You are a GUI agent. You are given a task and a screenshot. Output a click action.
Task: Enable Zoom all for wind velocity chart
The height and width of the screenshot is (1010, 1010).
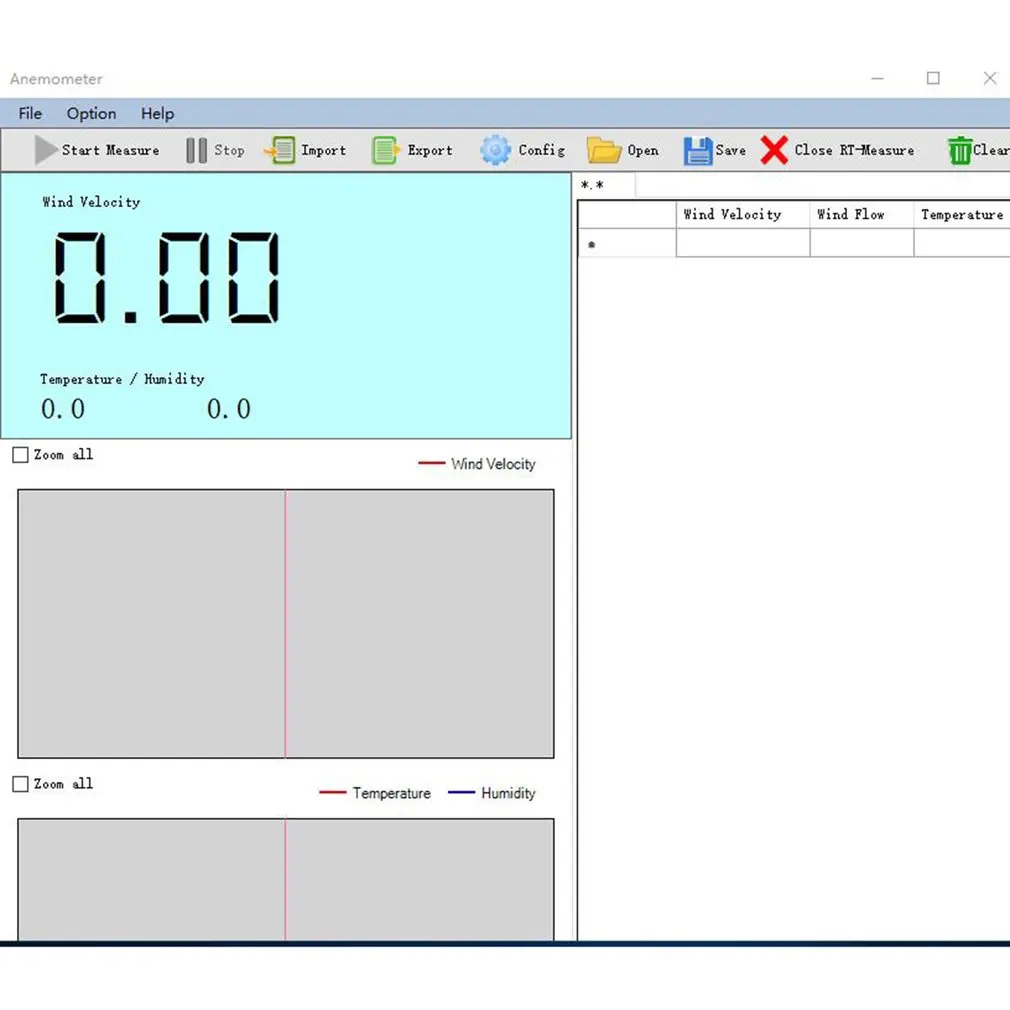click(21, 455)
